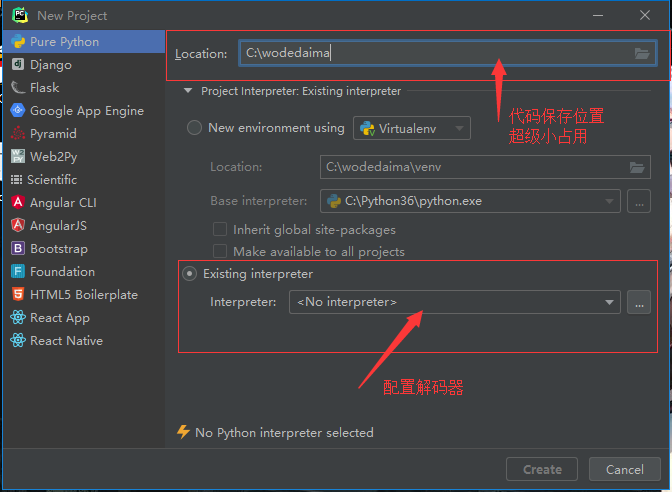
Task: Collapse the Project Interpreter section
Action: click(187, 91)
